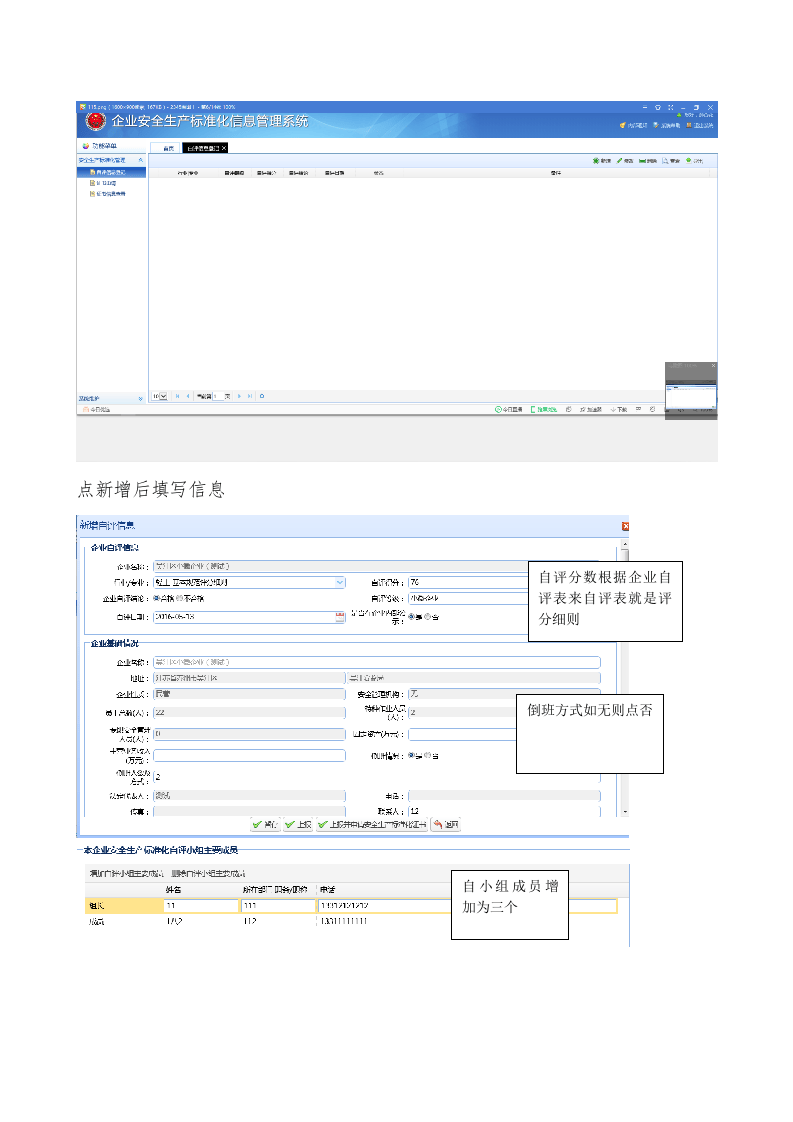Click the 退出系统 icon in header

(x=689, y=125)
